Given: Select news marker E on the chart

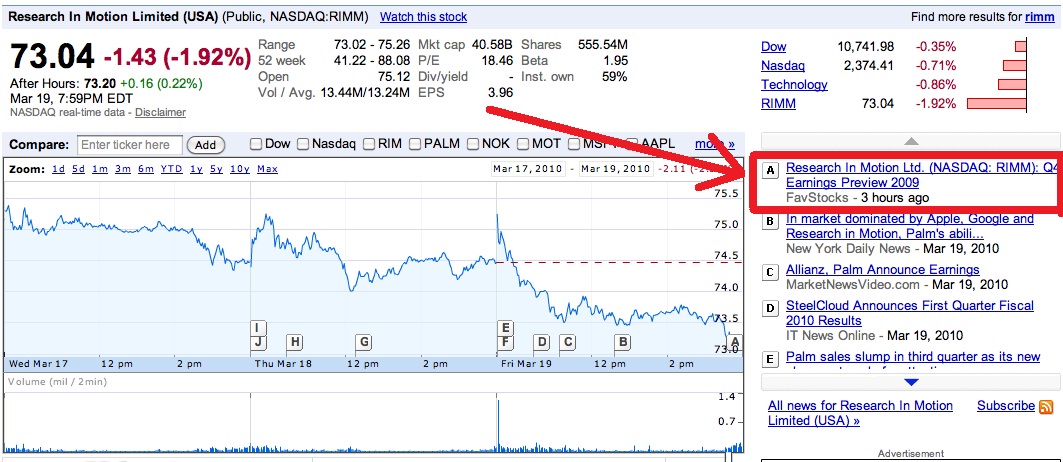Looking at the screenshot, I should click(x=505, y=328).
